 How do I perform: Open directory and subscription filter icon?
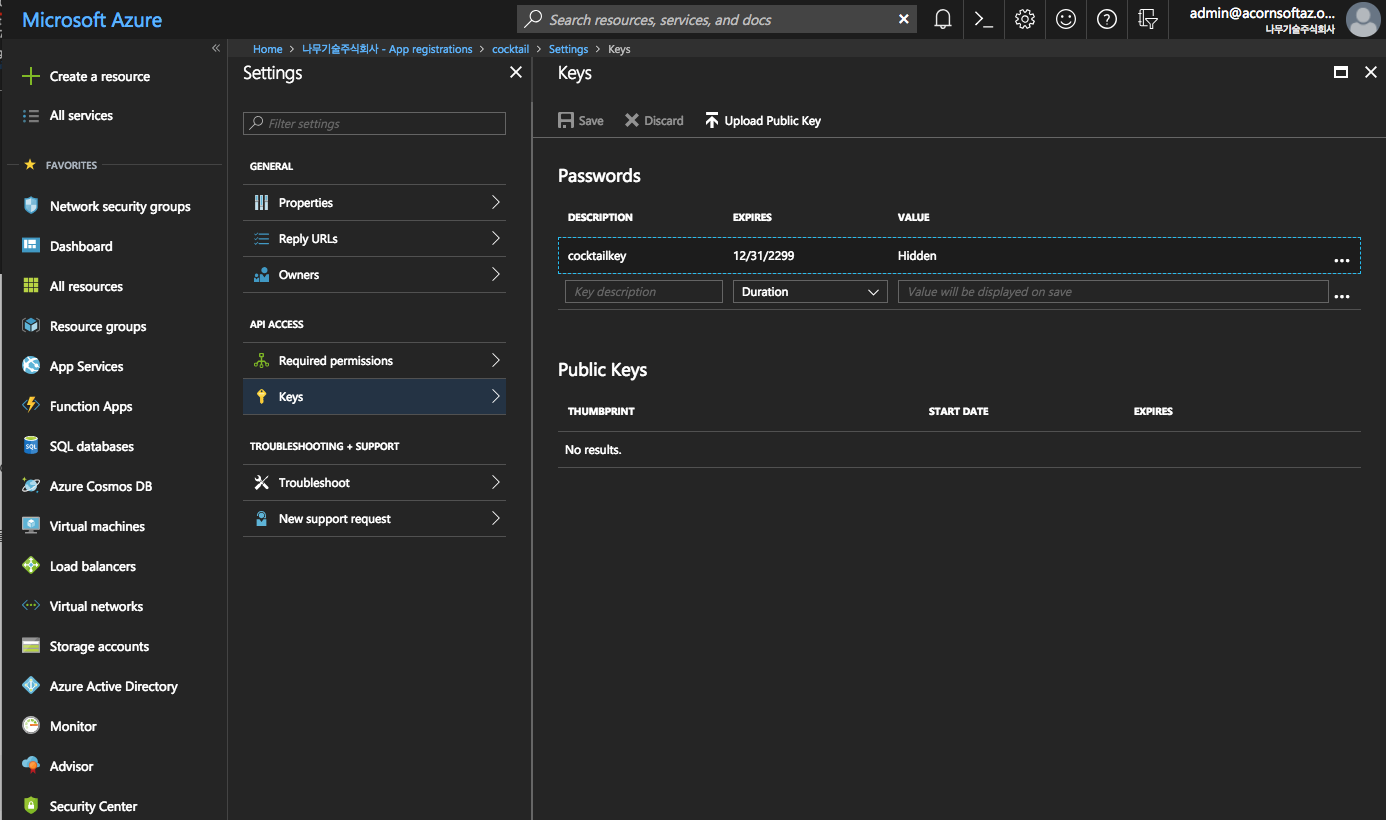pos(1148,19)
